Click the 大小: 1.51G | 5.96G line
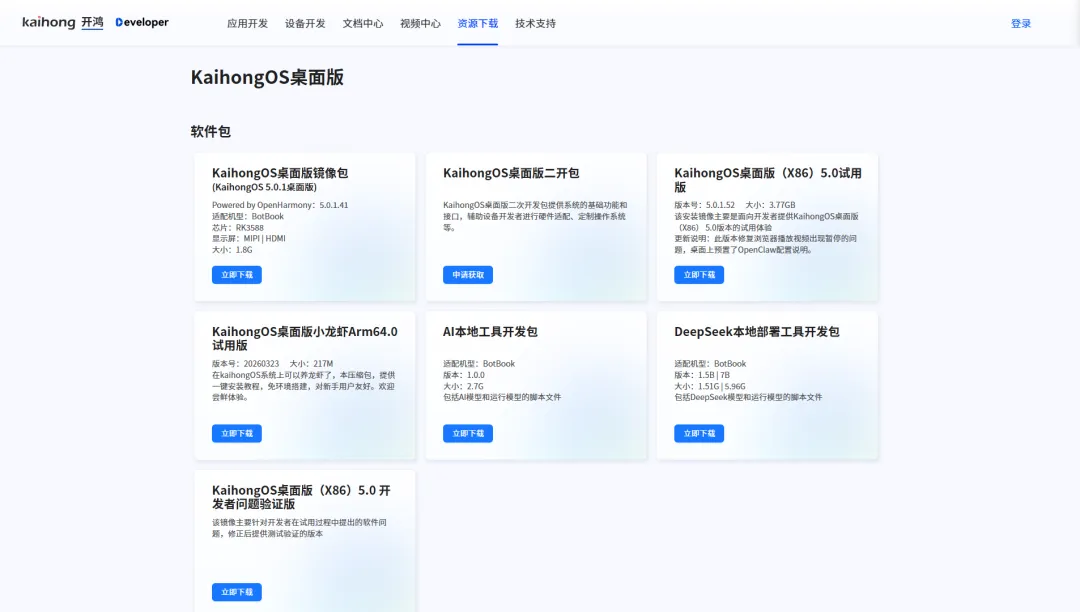Image resolution: width=1080 pixels, height=612 pixels. coord(709,386)
